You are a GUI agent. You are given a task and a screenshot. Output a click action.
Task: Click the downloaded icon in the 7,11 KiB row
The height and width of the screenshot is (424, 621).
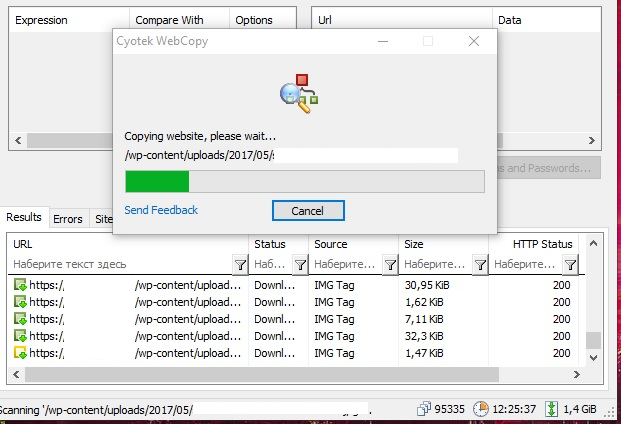20,319
